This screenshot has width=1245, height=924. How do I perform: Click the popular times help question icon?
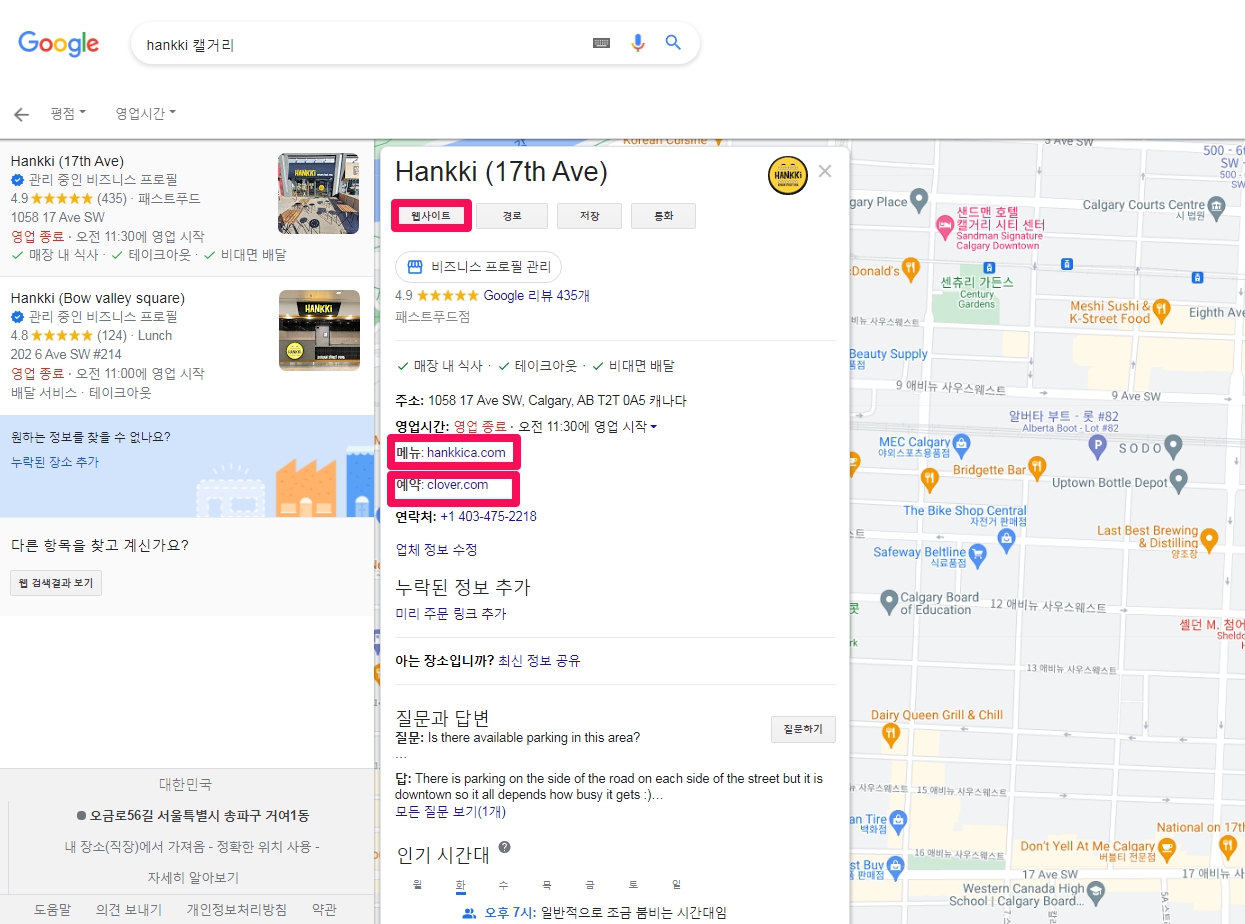point(504,847)
